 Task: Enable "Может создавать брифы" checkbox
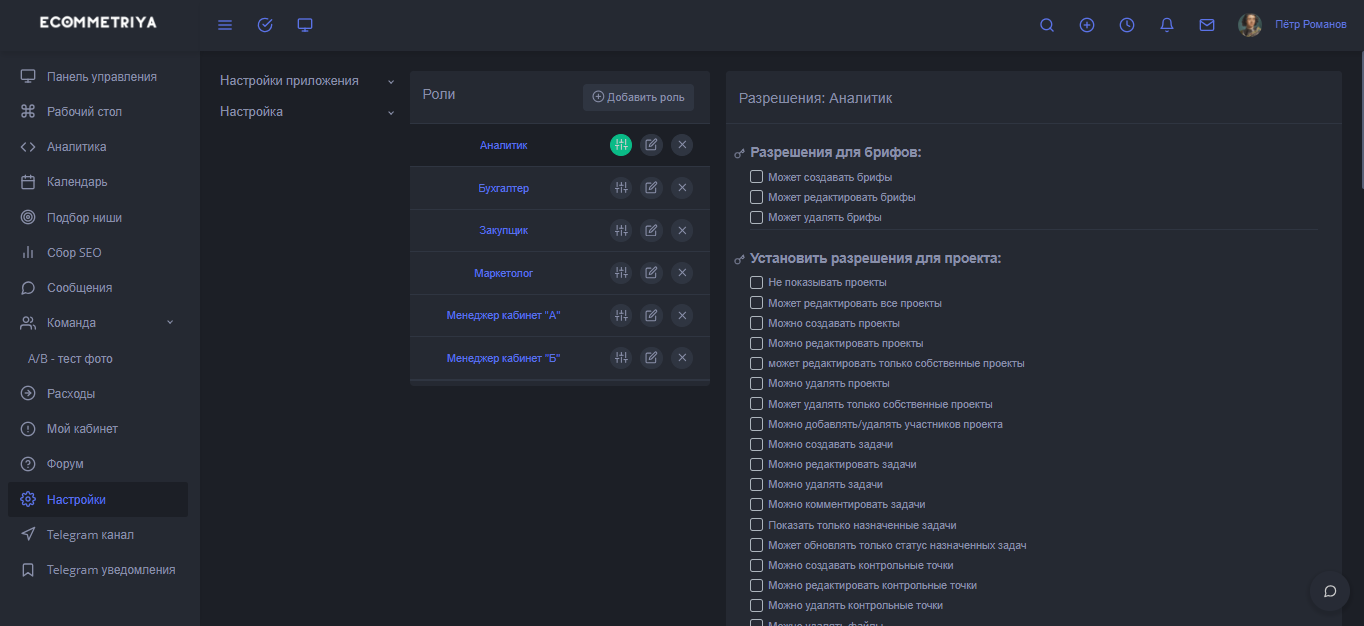point(757,177)
